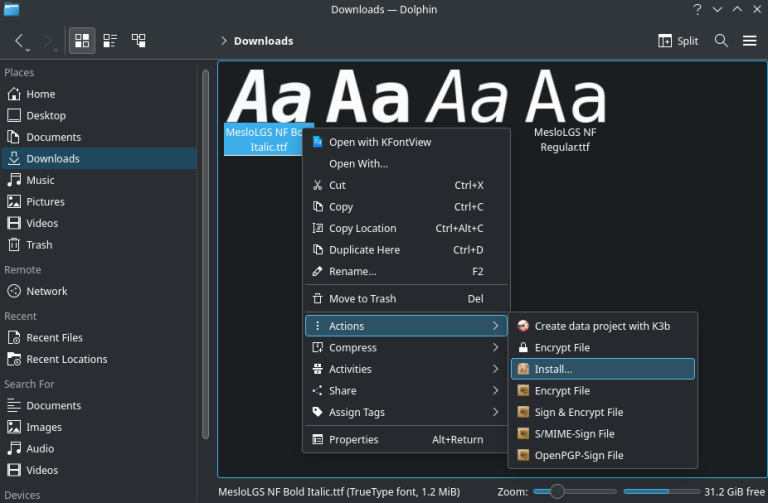Screen dimensions: 768x503
Task: Open Network in Remote section
Action: (x=47, y=291)
